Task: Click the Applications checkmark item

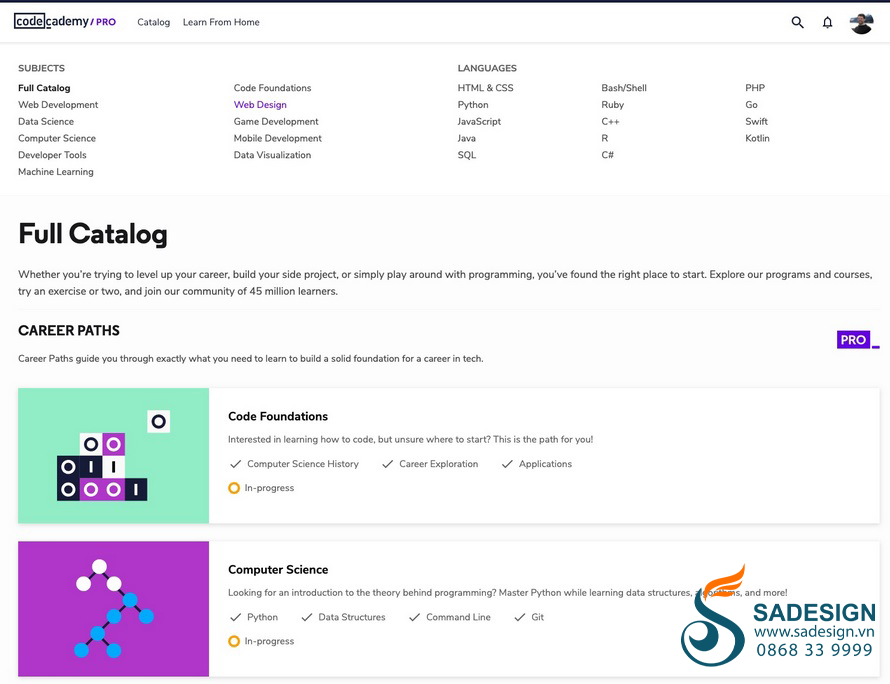Action: tap(536, 464)
